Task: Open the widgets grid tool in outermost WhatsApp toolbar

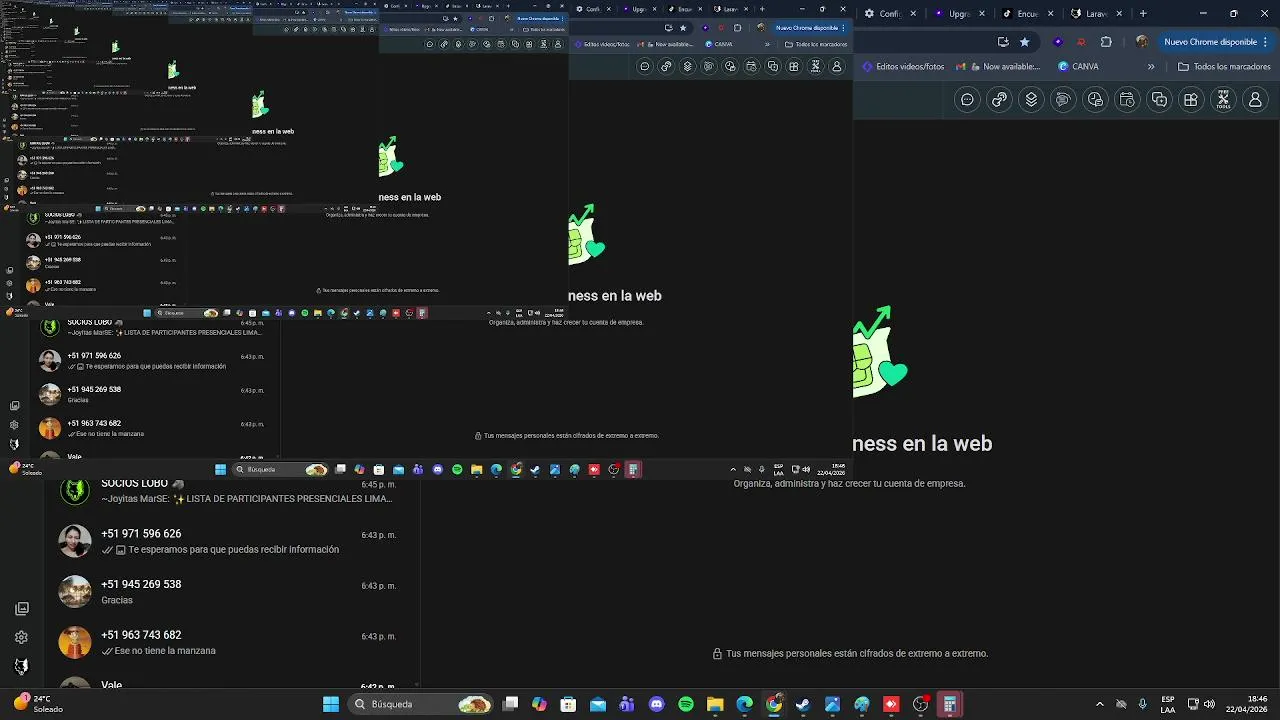Action: pos(1191,99)
